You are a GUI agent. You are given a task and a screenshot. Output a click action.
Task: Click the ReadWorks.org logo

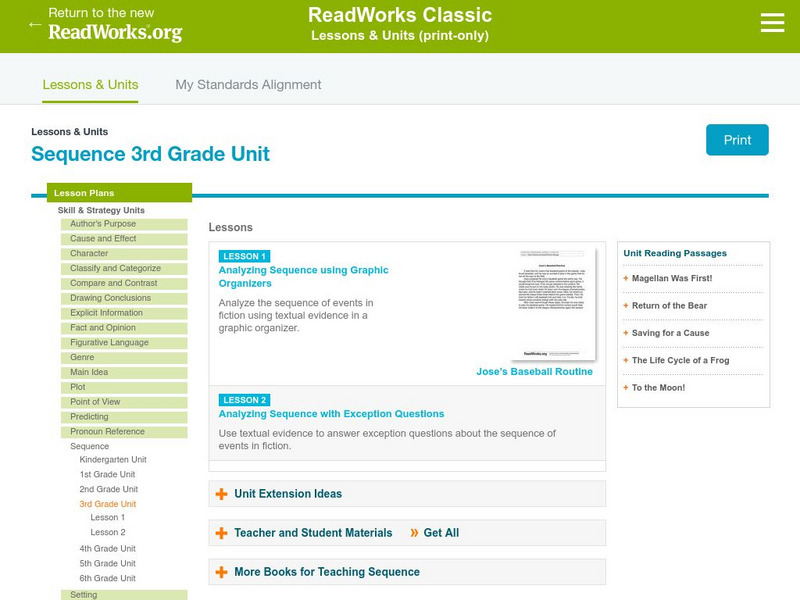coord(115,32)
